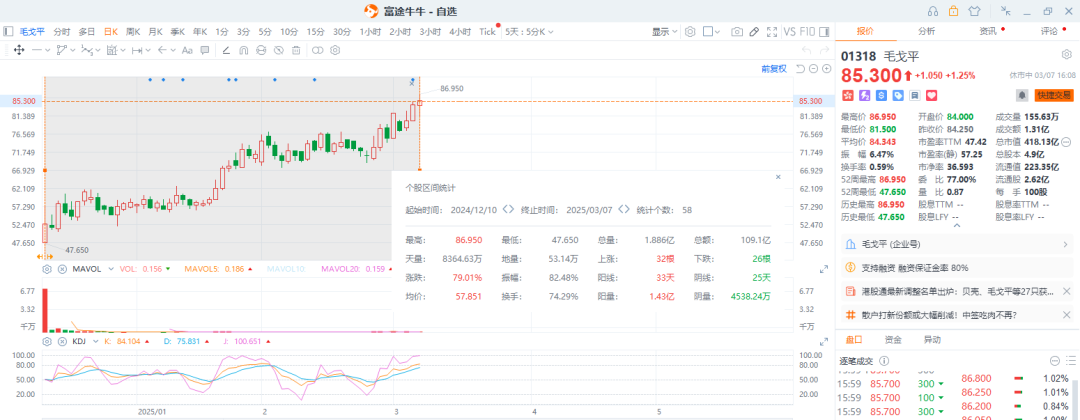Open drawing toolbar settings gear
Viewport: 1080px width, 420px height.
click(335, 50)
